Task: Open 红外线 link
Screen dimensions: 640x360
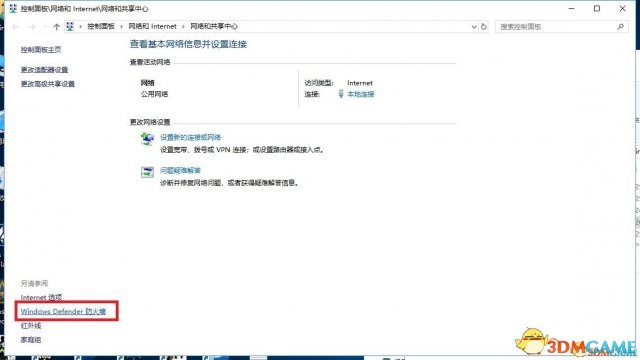Action: coord(31,326)
